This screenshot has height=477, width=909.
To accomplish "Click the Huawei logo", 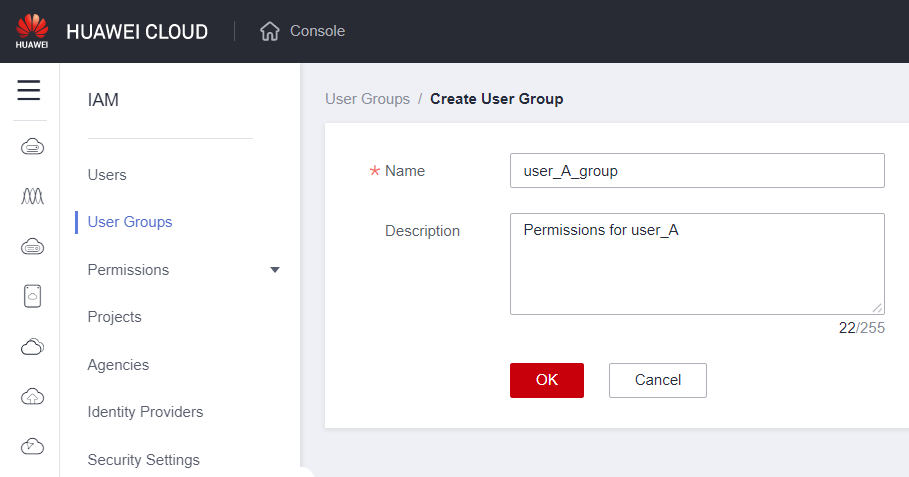I will click(32, 31).
